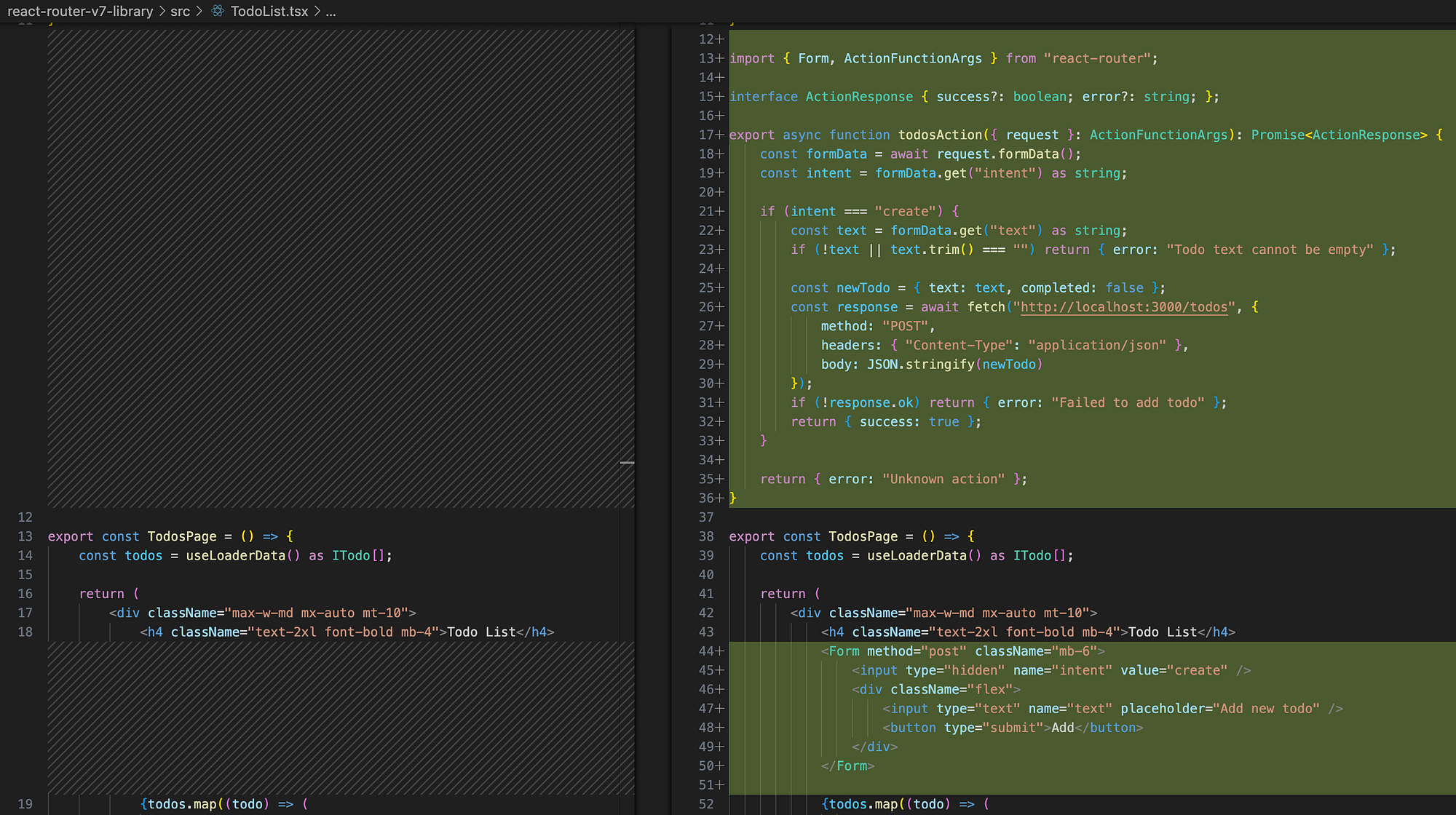Click TodoList.tsx in the breadcrumb
This screenshot has width=1456, height=815.
pyautogui.click(x=269, y=11)
